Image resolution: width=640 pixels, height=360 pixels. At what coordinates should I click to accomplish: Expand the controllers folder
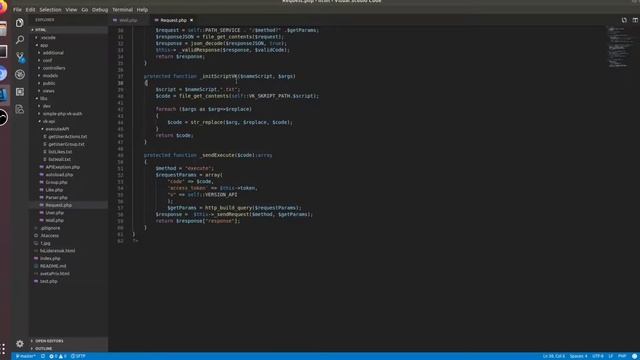(x=54, y=68)
